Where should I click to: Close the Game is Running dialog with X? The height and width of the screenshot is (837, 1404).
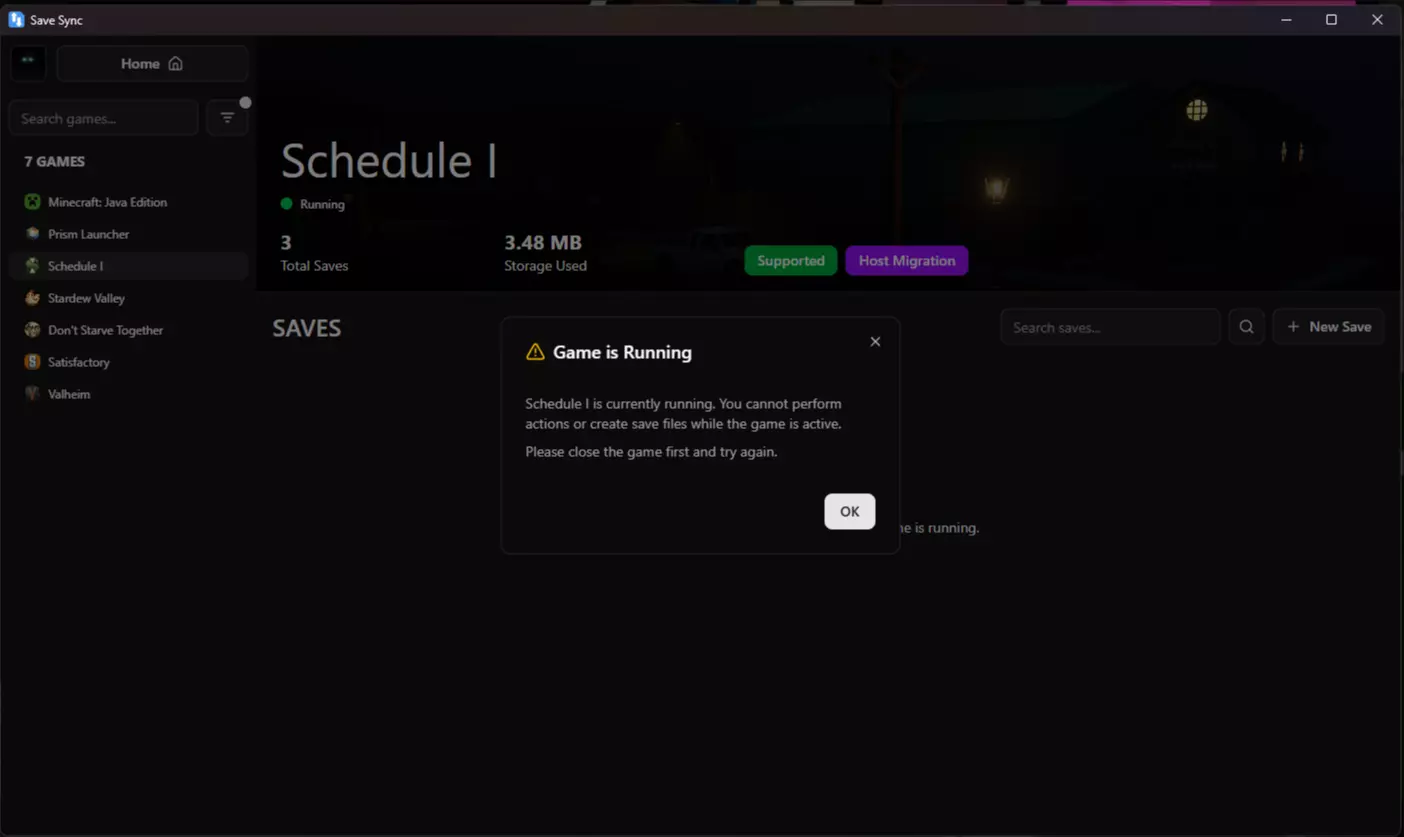875,342
